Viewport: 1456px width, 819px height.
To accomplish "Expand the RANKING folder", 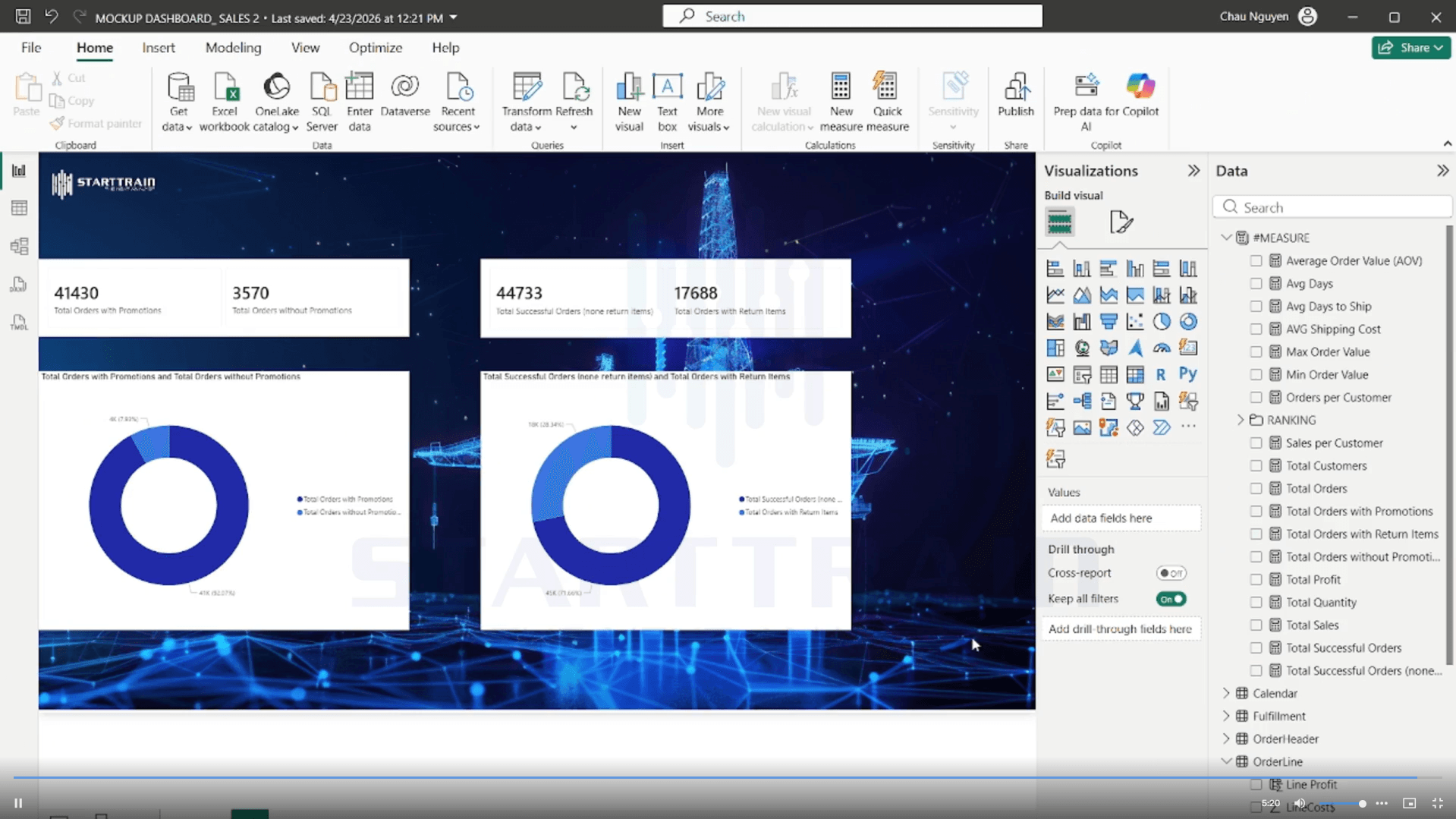I will click(x=1241, y=420).
